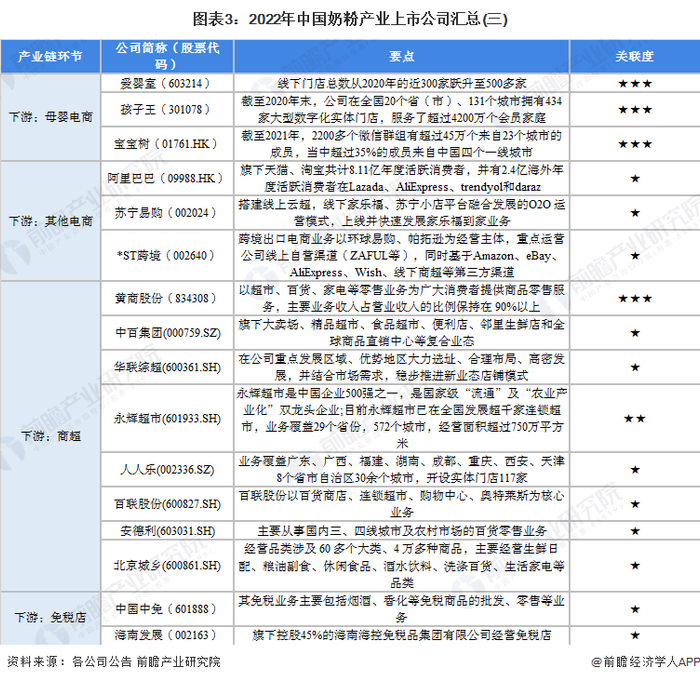Click 中百集团 key point about 旗下大卖场
Viewport: 700px width, 681px height.
(x=401, y=333)
